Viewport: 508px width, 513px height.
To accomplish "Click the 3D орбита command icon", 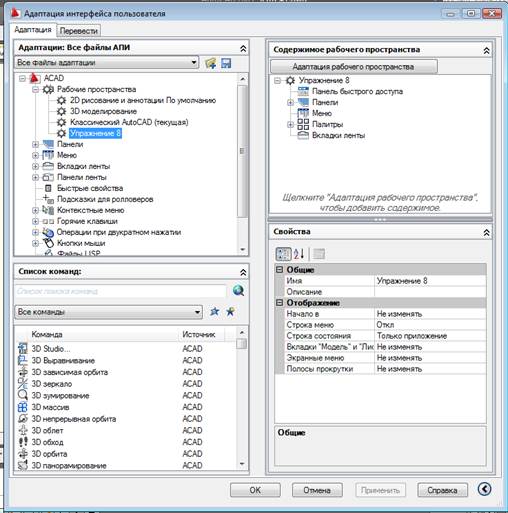I will click(23, 454).
